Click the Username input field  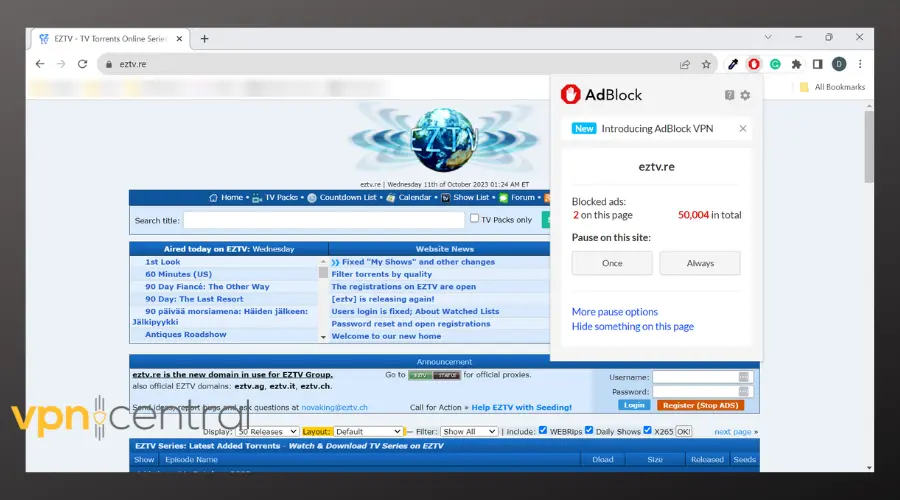pos(701,377)
